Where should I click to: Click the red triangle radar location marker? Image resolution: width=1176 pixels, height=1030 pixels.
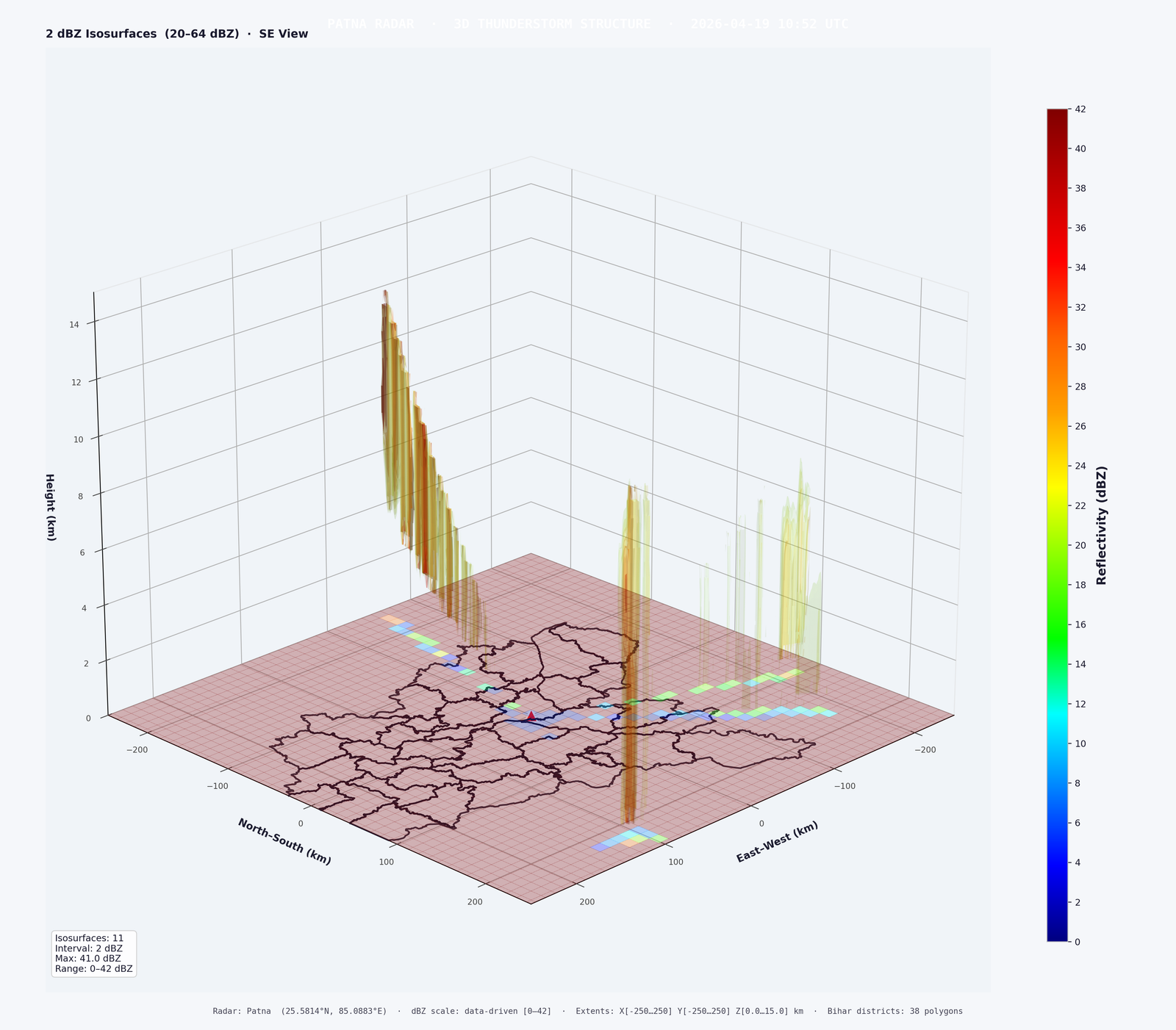531,715
